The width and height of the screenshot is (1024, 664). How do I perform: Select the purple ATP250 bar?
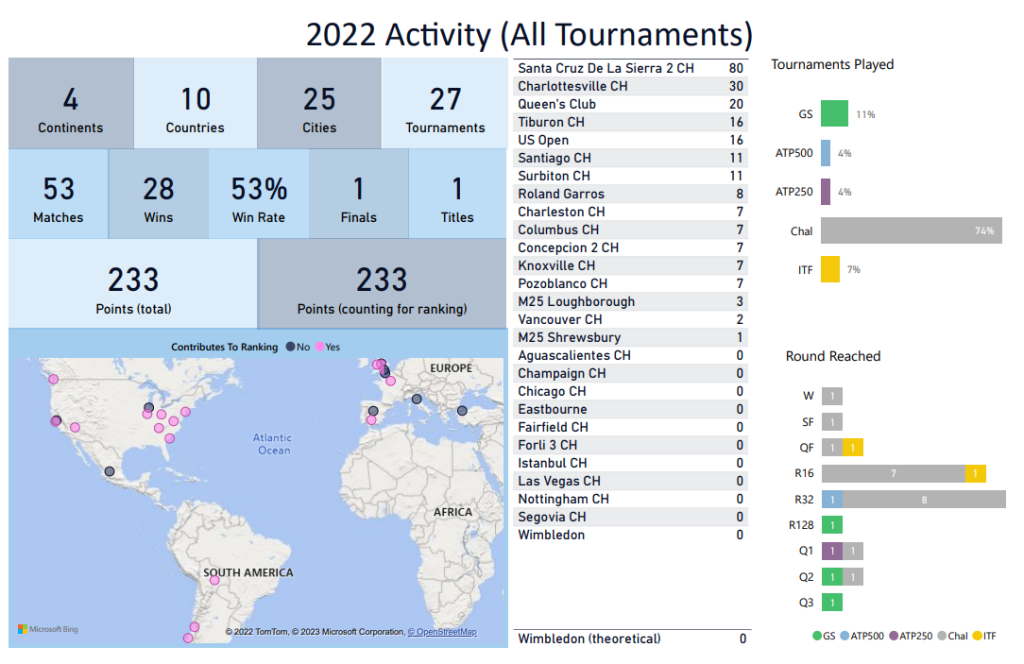(825, 192)
